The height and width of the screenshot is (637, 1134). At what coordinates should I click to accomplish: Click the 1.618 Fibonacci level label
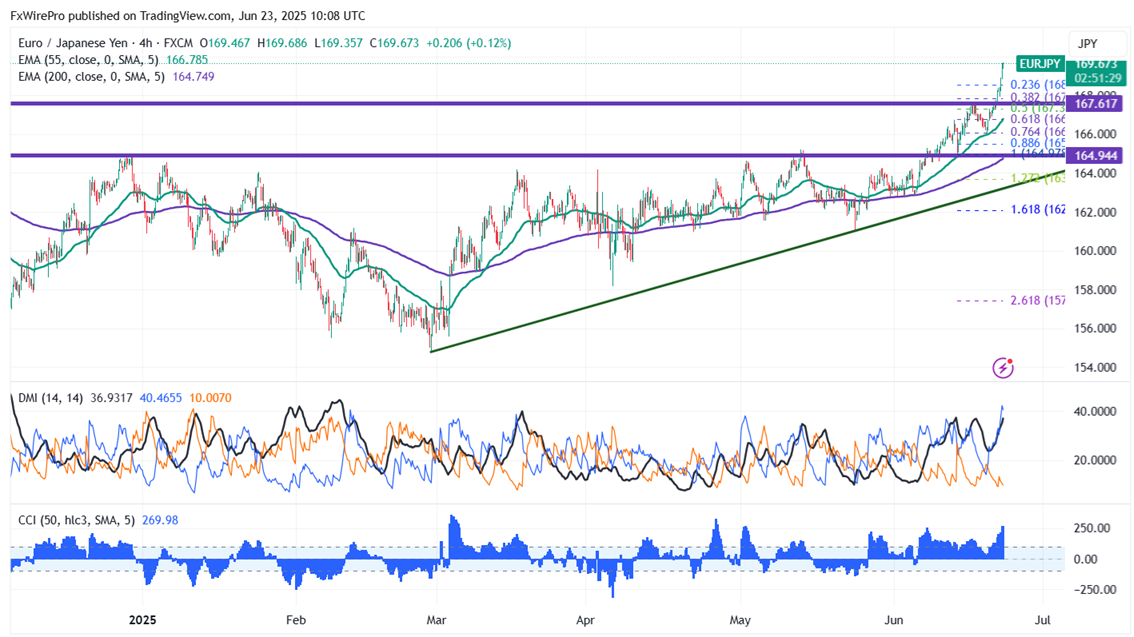(x=1038, y=210)
